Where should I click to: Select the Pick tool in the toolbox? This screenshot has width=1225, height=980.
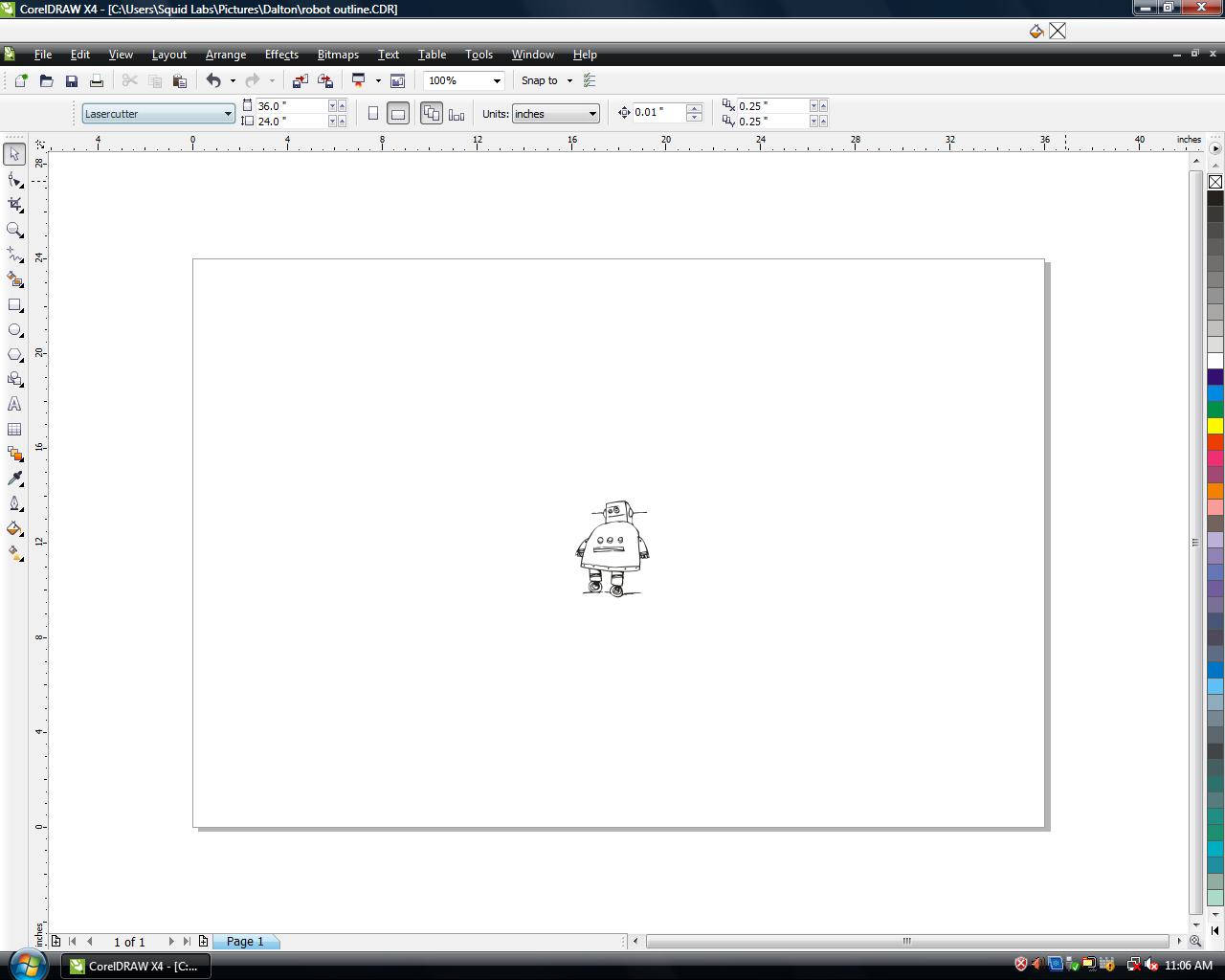click(14, 154)
